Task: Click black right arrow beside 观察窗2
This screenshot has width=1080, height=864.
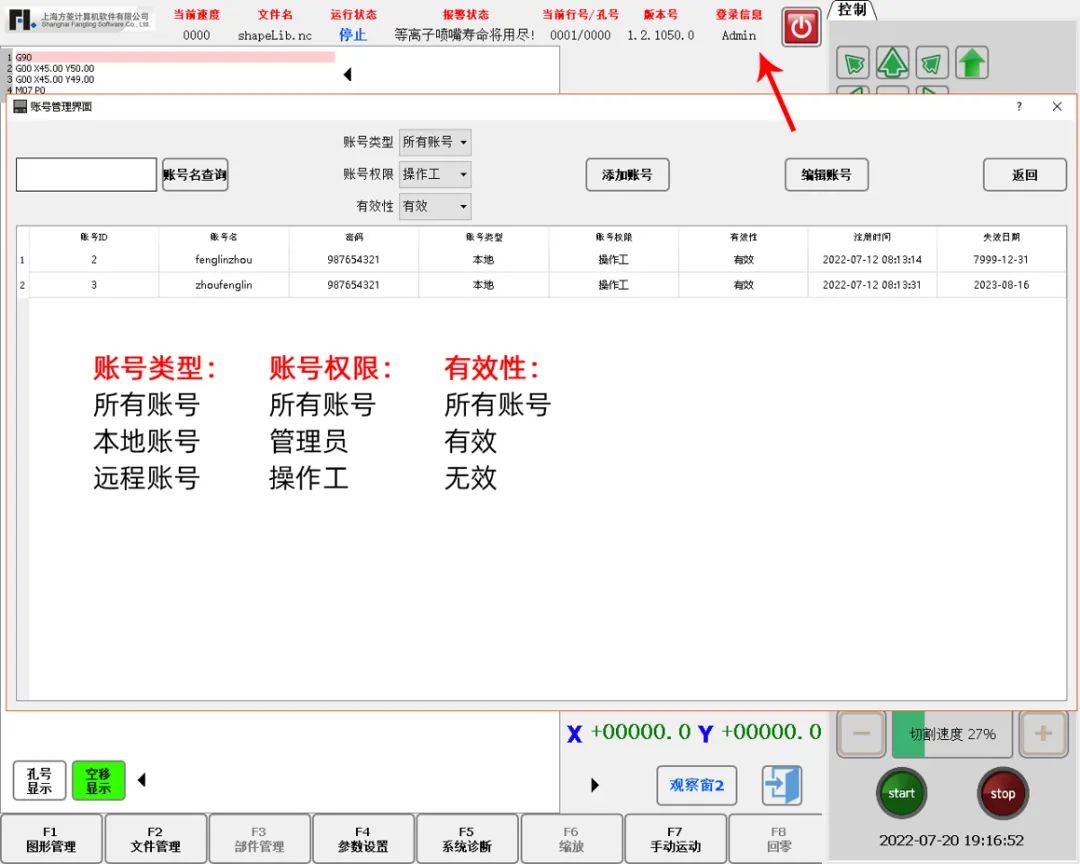Action: point(595,785)
